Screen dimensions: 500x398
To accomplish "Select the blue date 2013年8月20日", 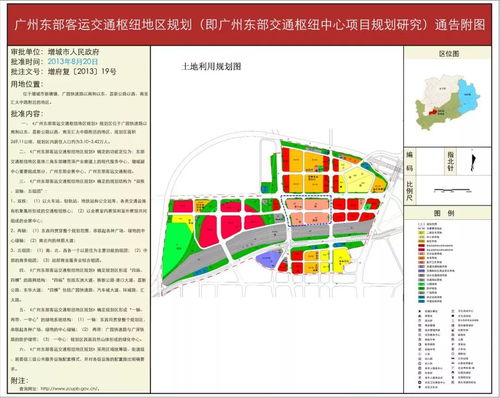I will 73,62.
